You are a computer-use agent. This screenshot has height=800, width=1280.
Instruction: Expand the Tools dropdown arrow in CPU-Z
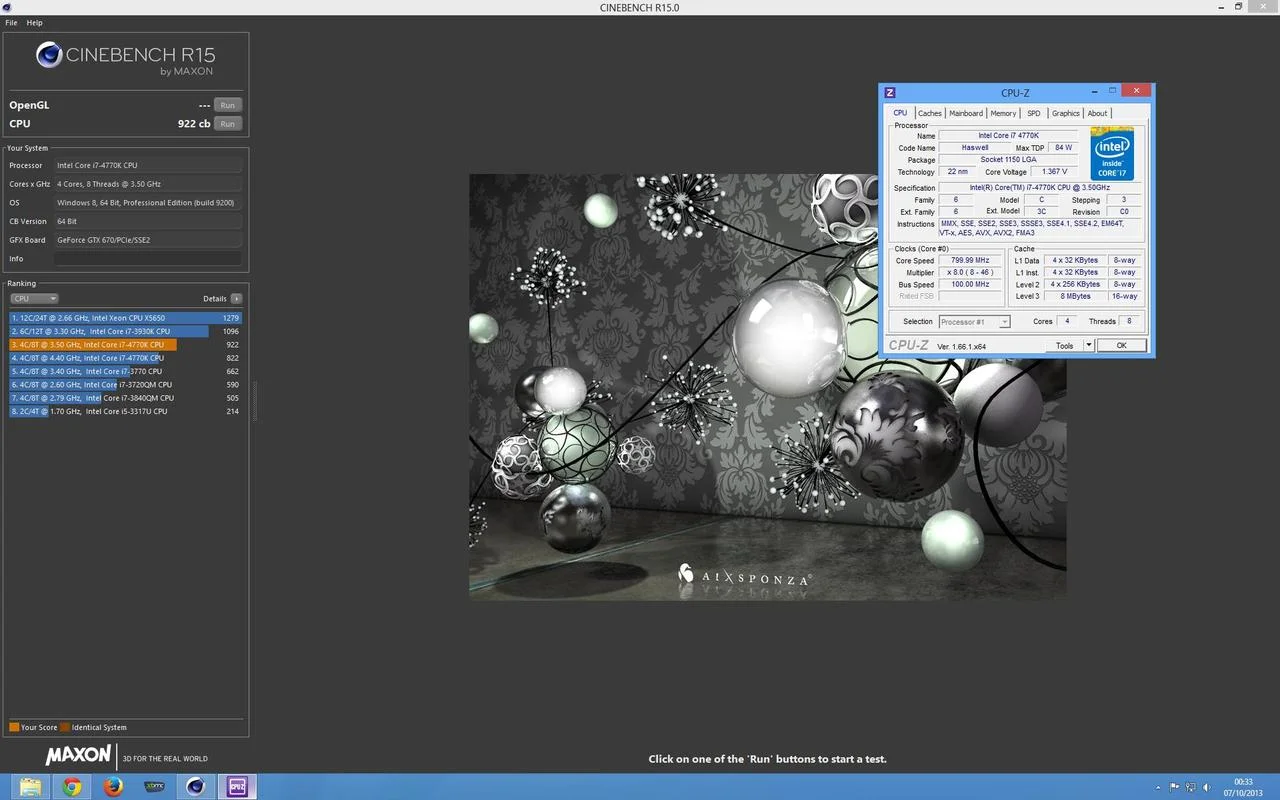click(1089, 345)
